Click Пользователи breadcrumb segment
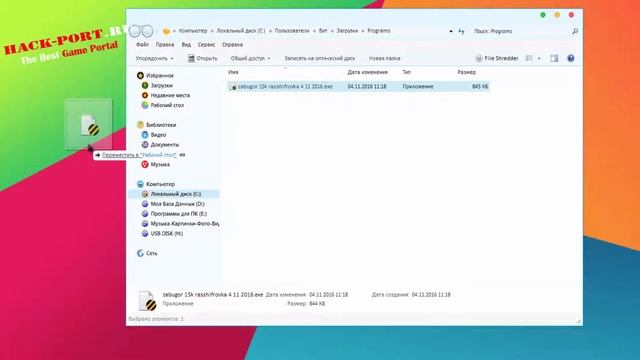This screenshot has width=640, height=360. (292, 31)
